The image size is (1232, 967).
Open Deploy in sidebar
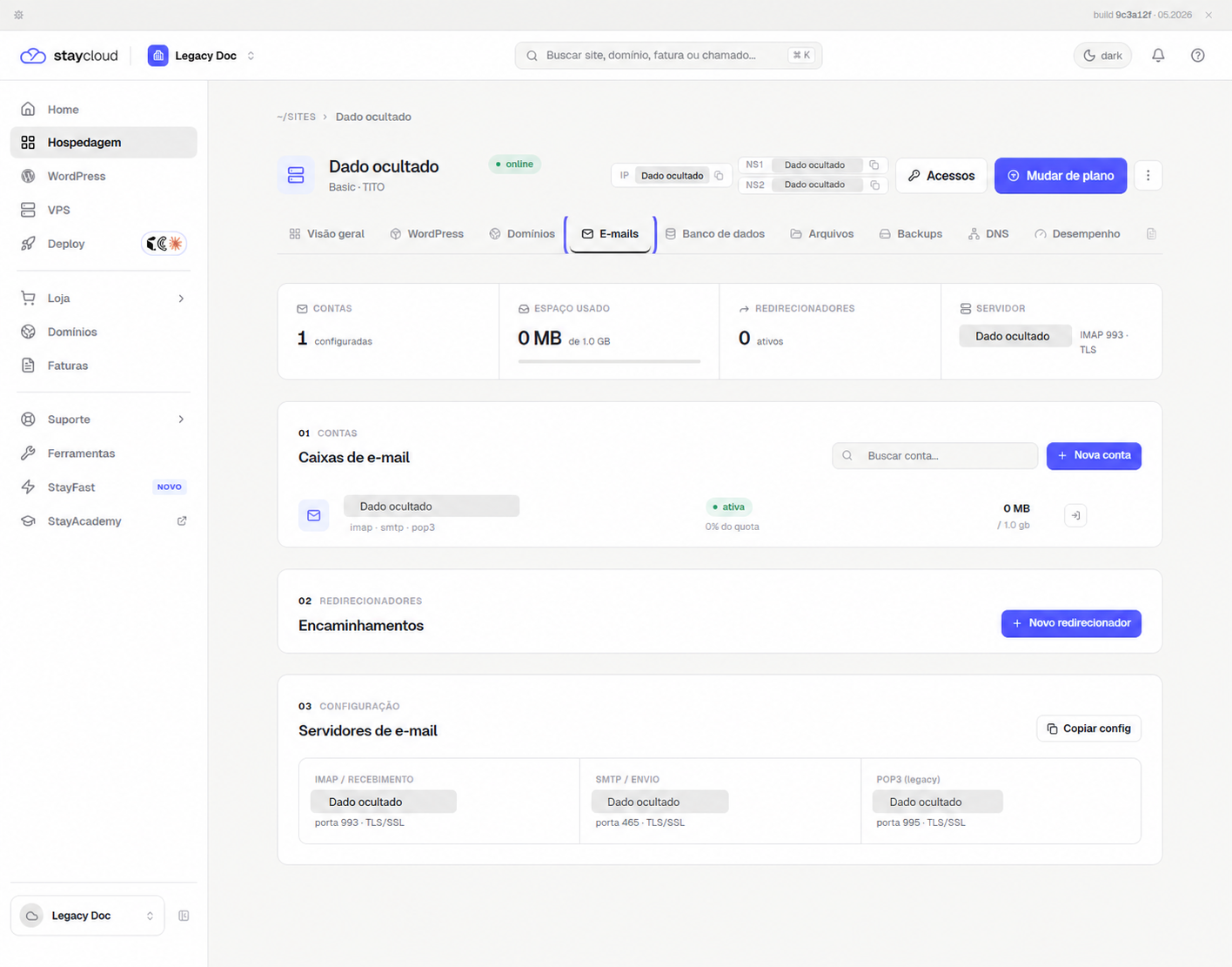point(66,244)
